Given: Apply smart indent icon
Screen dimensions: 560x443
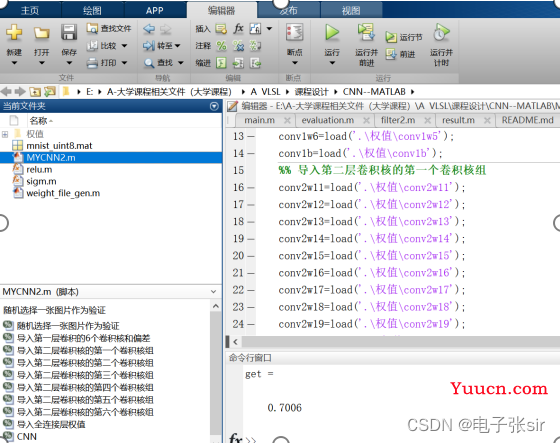Looking at the screenshot, I should [x=221, y=63].
